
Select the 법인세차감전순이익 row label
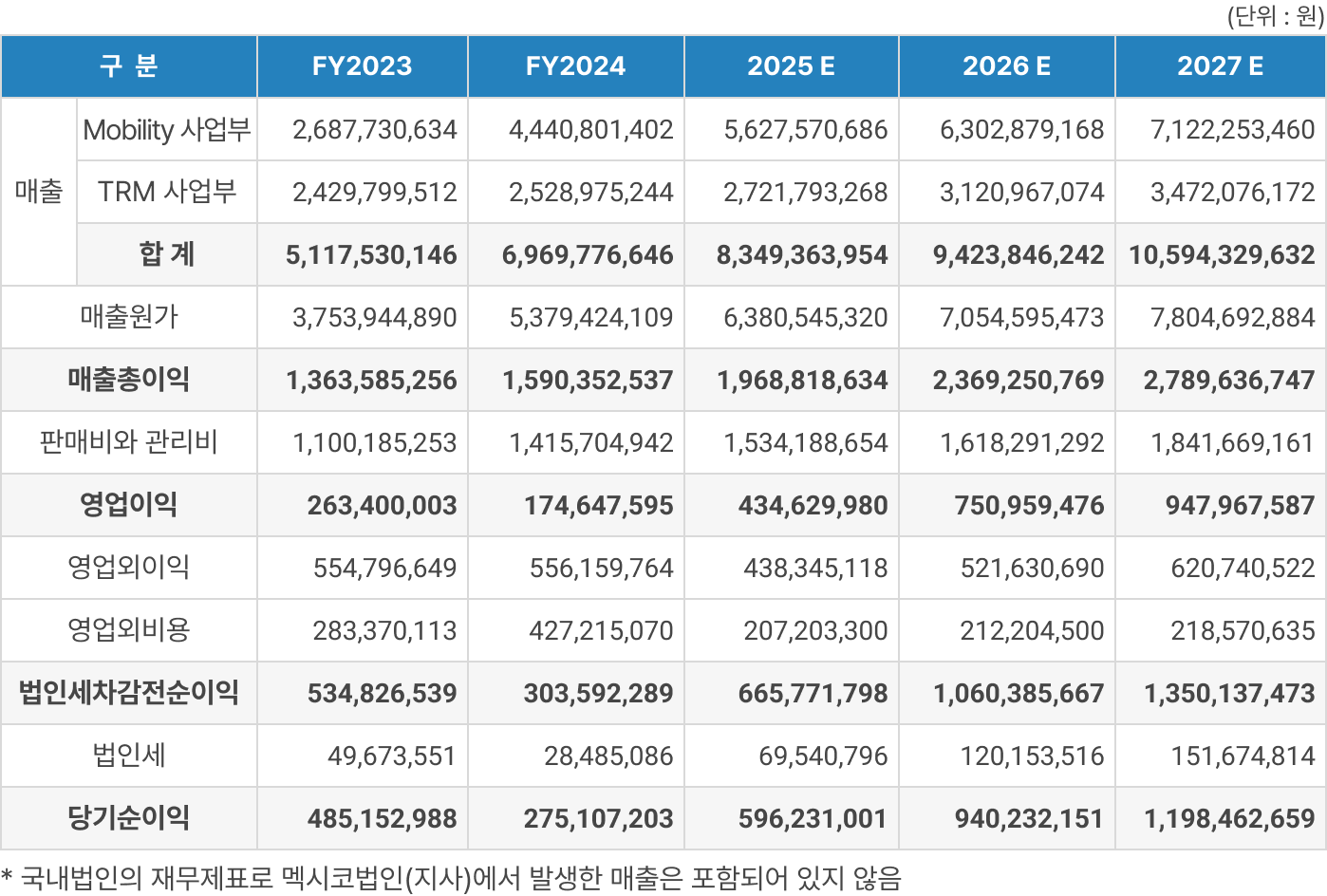point(129,693)
